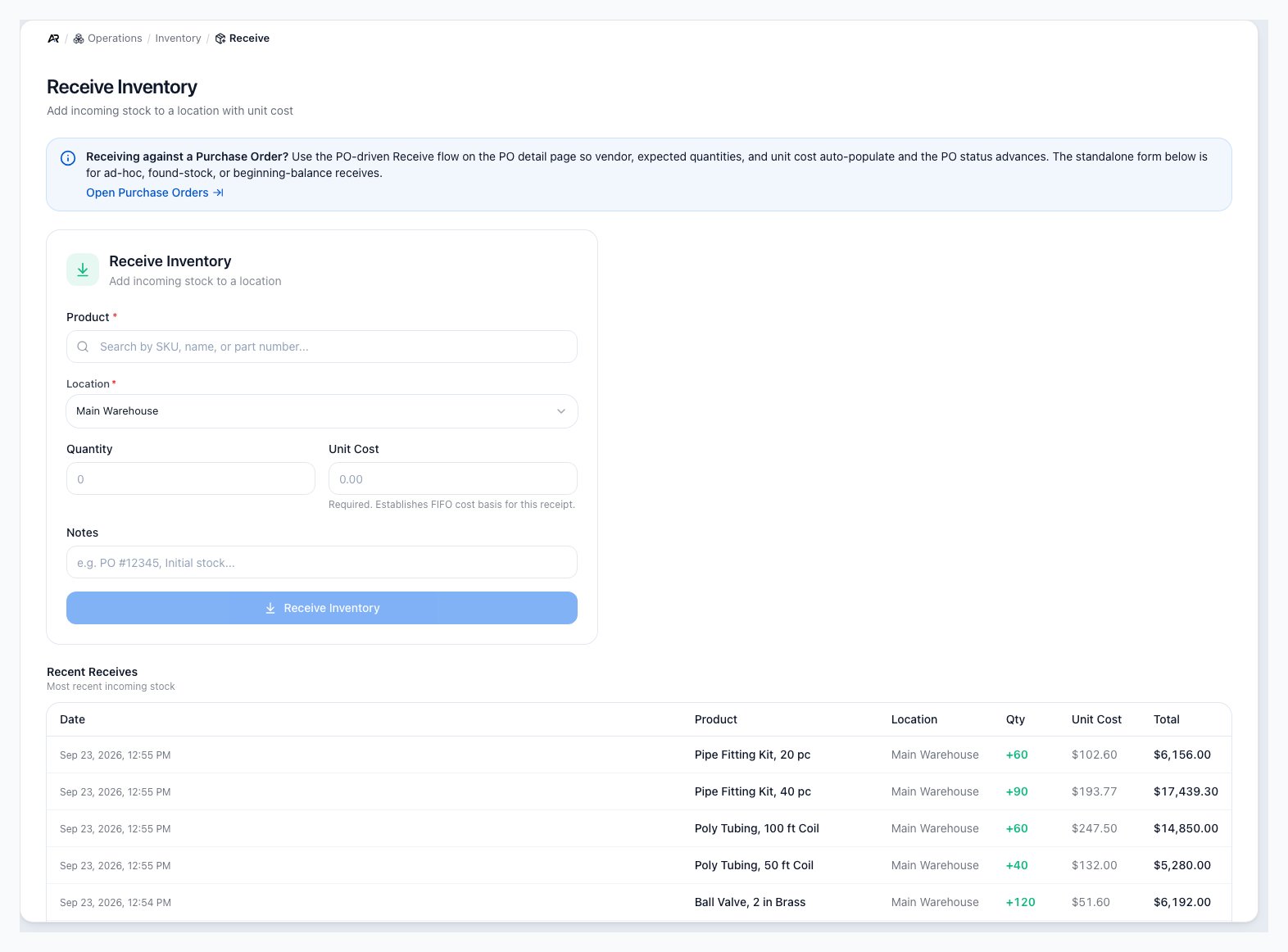Click the Sep 23, 2026, 12:54 PM date

click(x=116, y=903)
